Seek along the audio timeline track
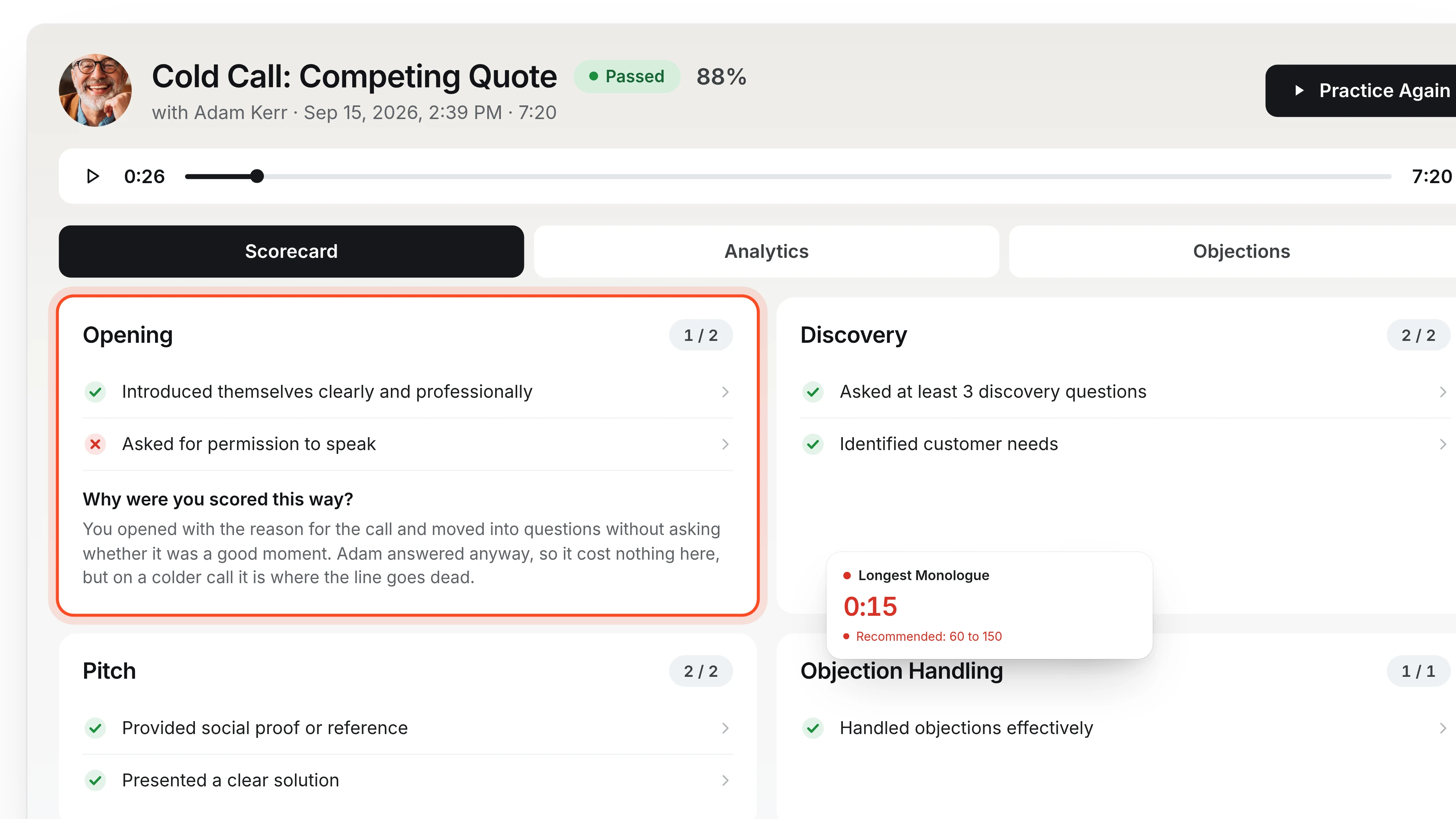The width and height of the screenshot is (1456, 819). (788, 176)
